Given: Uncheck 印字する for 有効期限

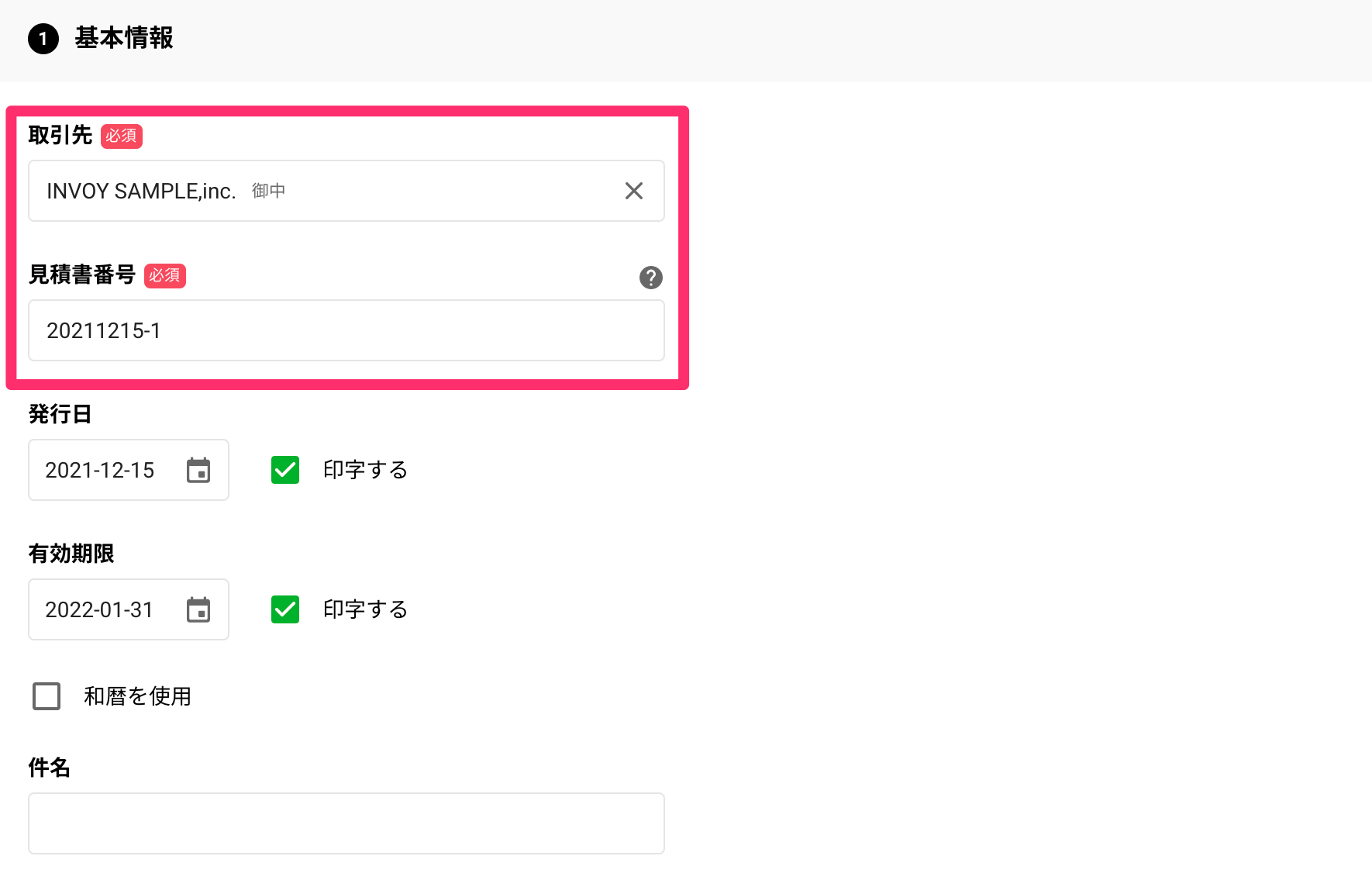Looking at the screenshot, I should point(285,609).
